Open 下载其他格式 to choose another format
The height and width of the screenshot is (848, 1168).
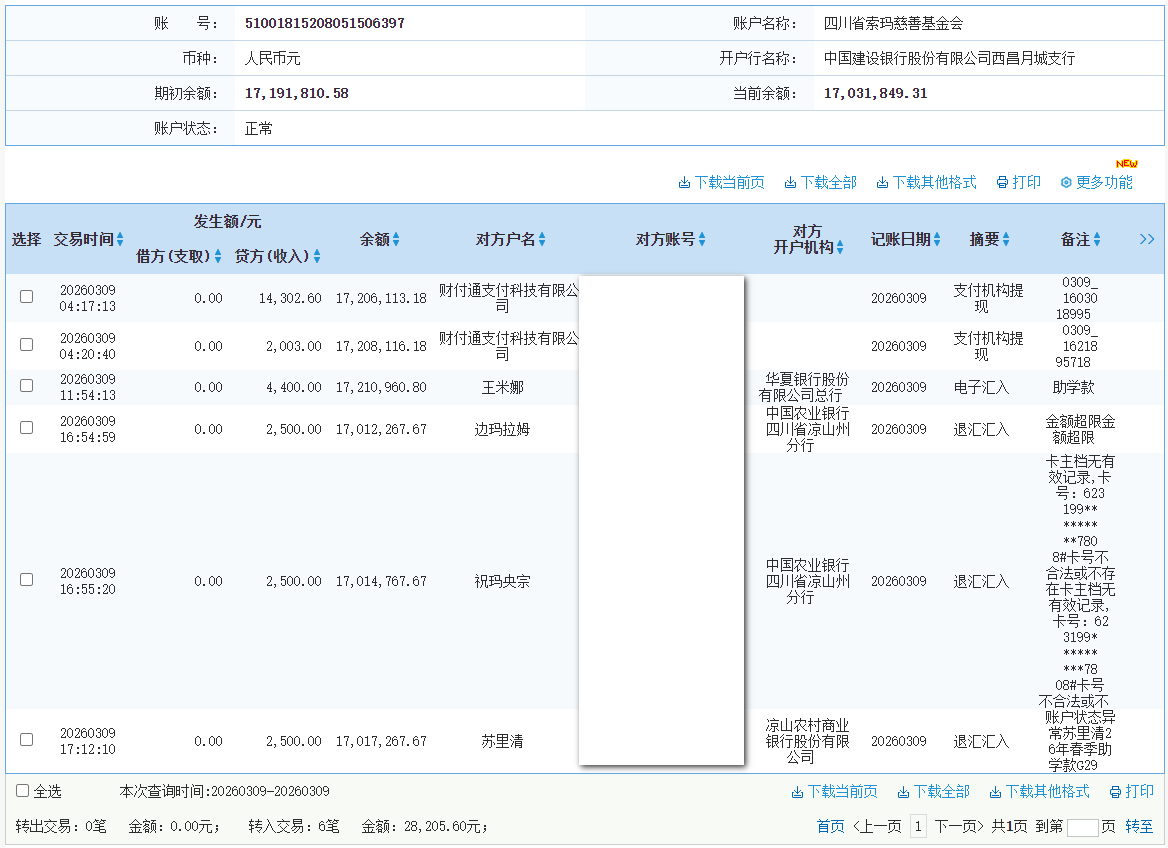881,182
